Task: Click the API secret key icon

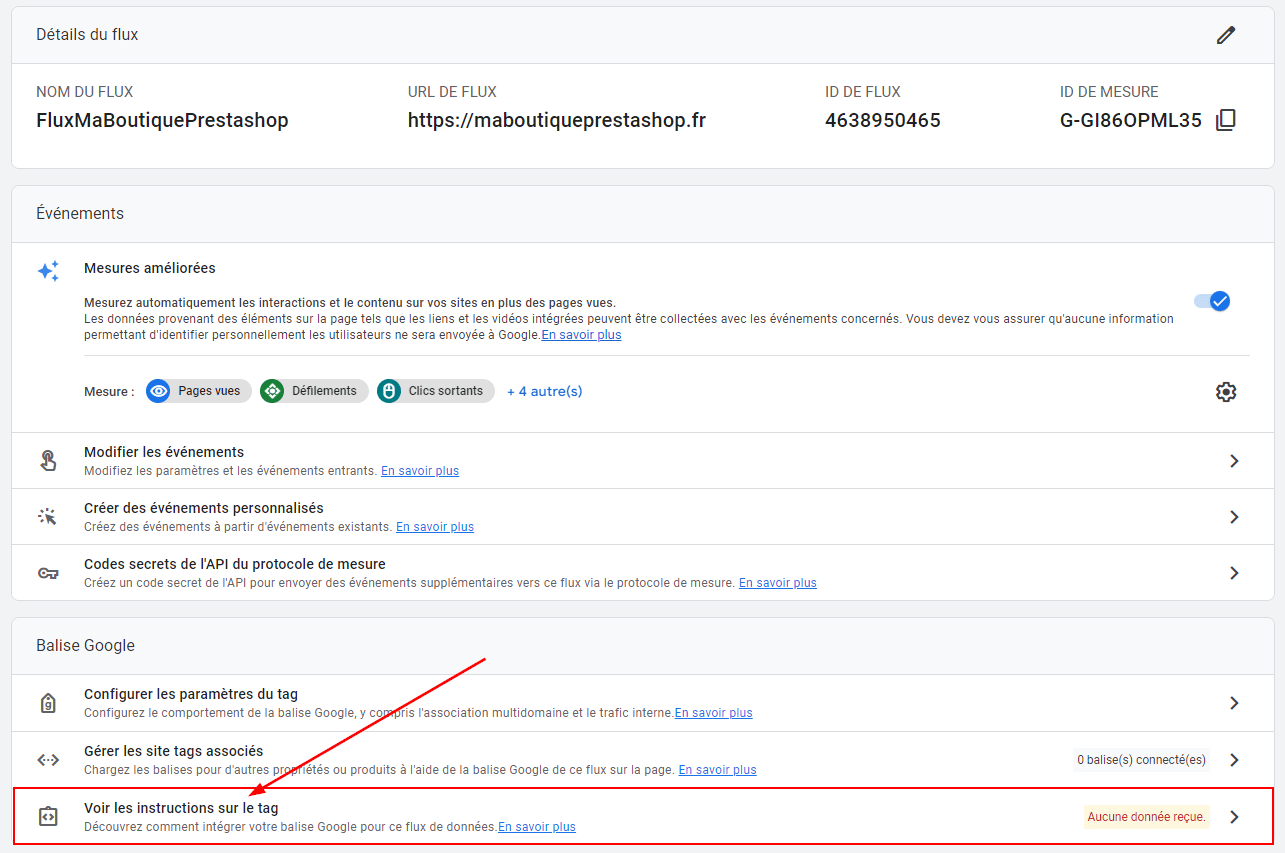Action: pos(48,573)
